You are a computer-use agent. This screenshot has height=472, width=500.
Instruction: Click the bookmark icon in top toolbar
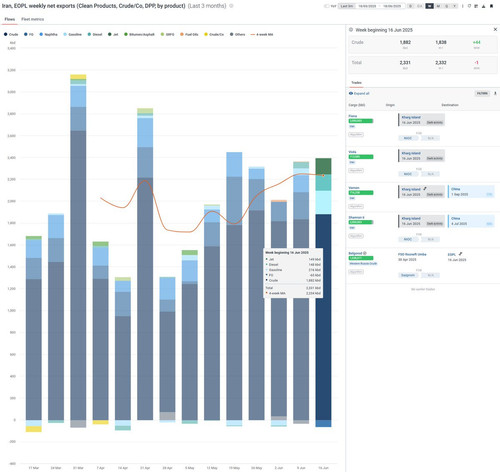tap(491, 6)
